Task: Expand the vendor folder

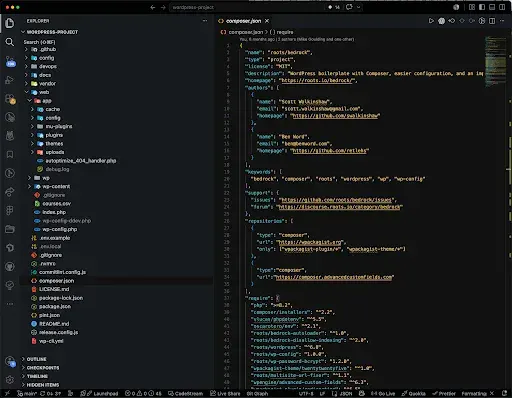Action: [x=47, y=84]
